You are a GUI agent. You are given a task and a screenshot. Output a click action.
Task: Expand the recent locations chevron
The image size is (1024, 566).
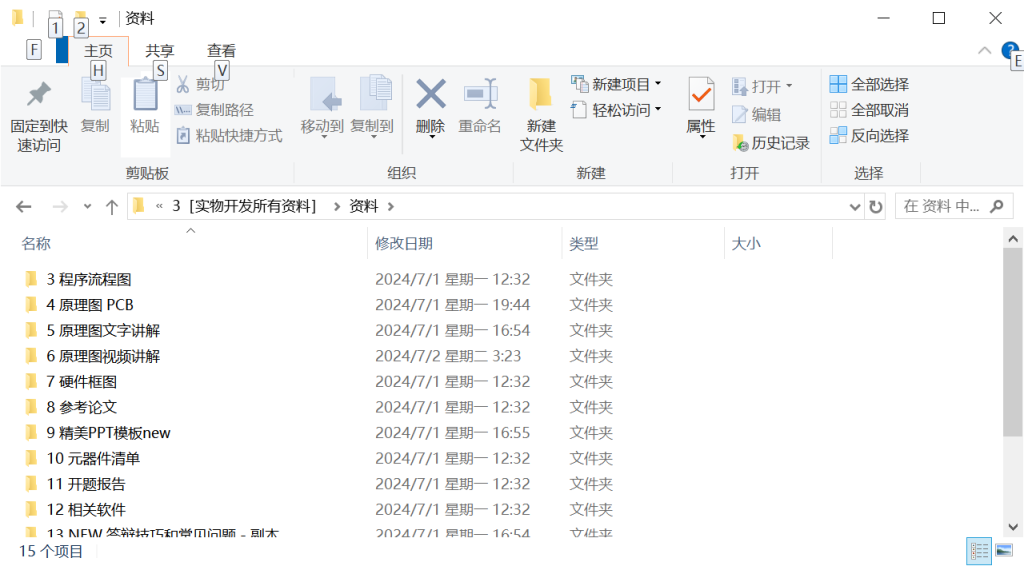[87, 207]
